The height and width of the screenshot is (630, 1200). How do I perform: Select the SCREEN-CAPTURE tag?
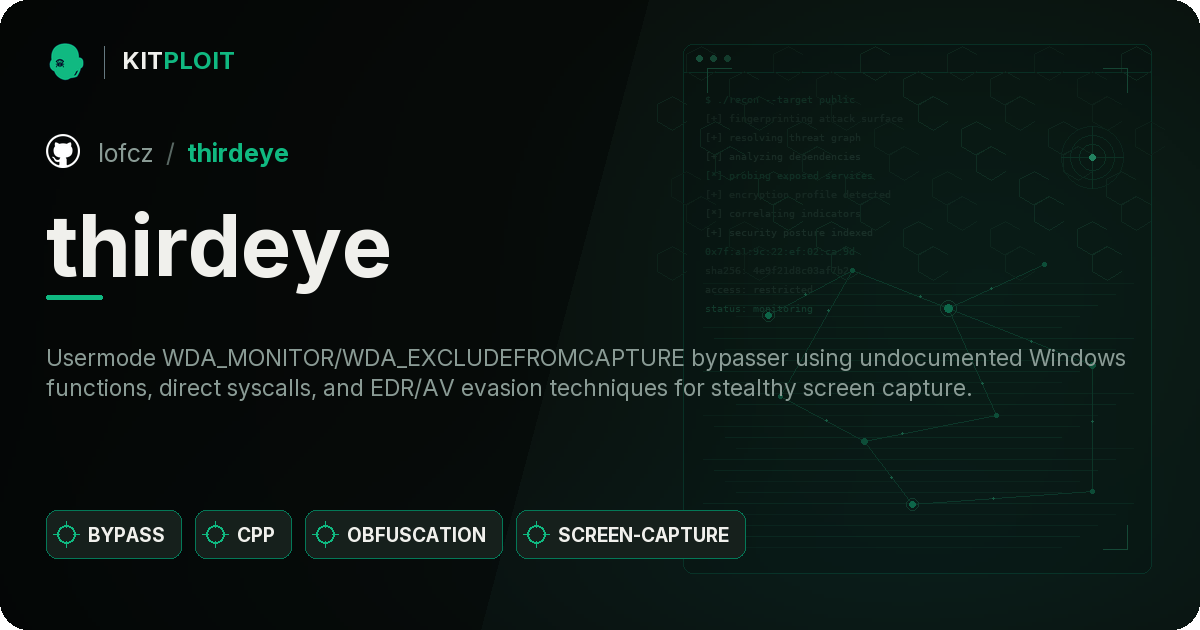pyautogui.click(x=631, y=534)
